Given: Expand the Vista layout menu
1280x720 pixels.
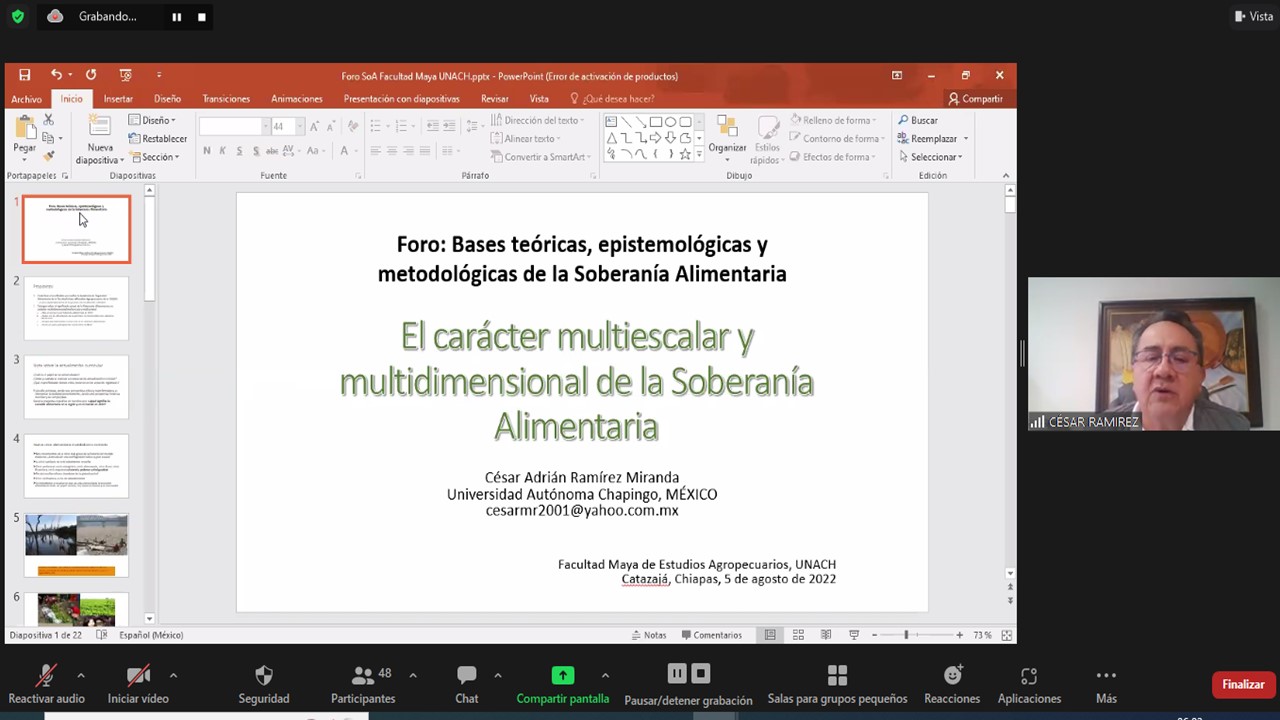Looking at the screenshot, I should coord(1253,16).
